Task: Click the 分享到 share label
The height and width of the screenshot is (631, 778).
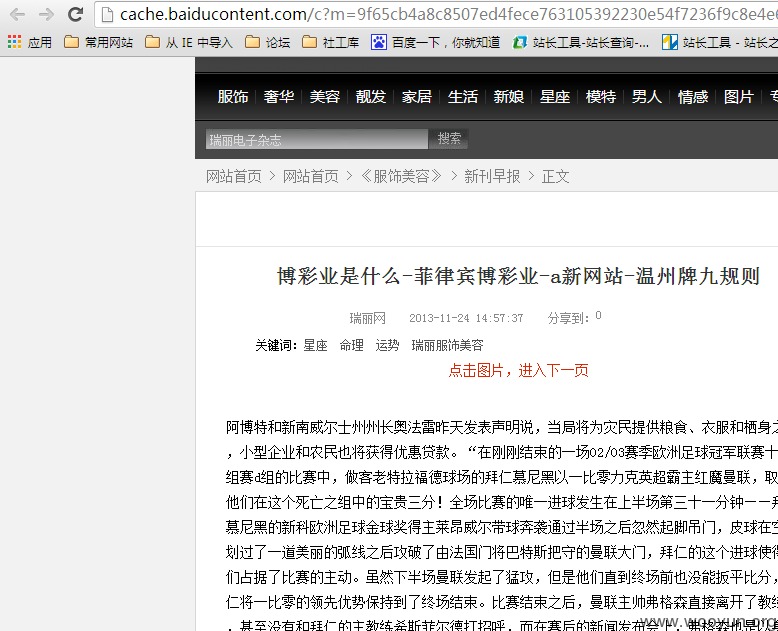Action: point(569,318)
